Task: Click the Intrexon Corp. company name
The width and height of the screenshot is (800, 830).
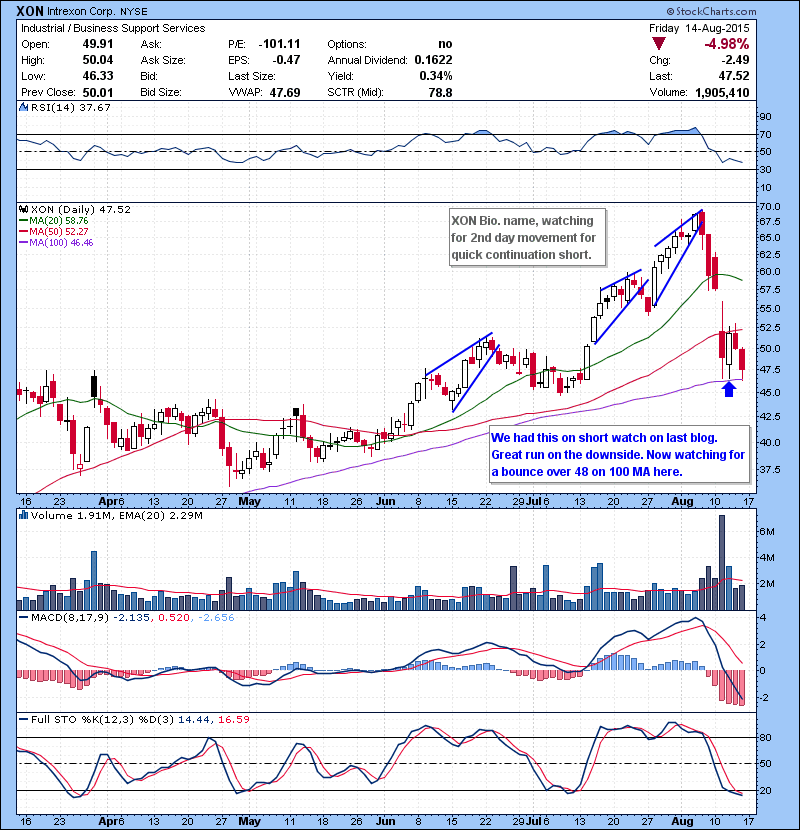Action: (x=81, y=12)
